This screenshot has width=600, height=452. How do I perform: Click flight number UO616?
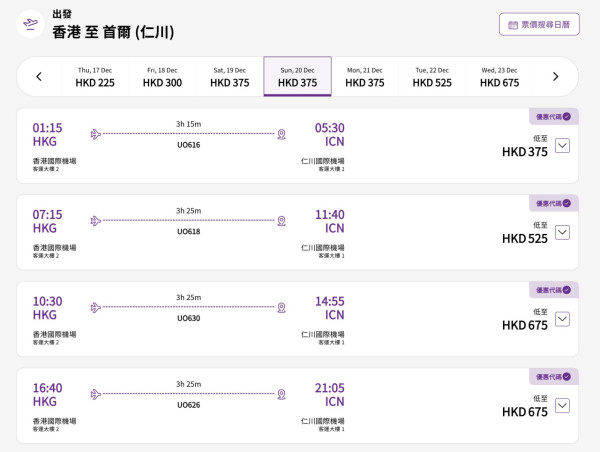pyautogui.click(x=189, y=145)
